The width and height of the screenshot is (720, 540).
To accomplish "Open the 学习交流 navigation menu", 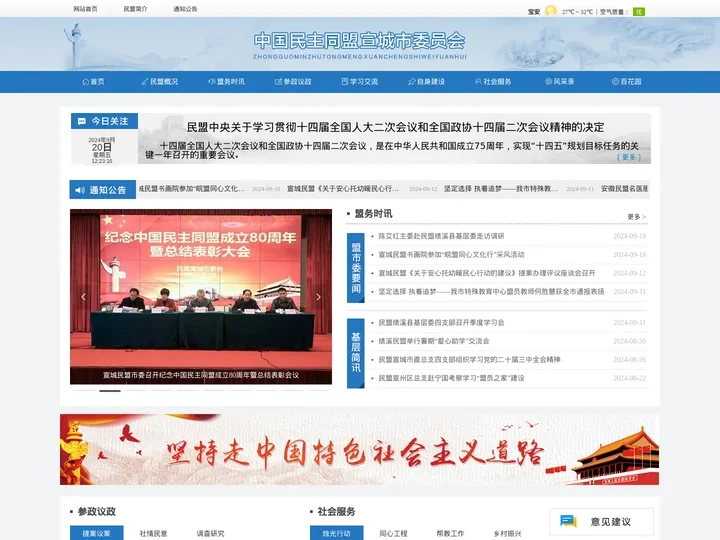I will coord(360,82).
